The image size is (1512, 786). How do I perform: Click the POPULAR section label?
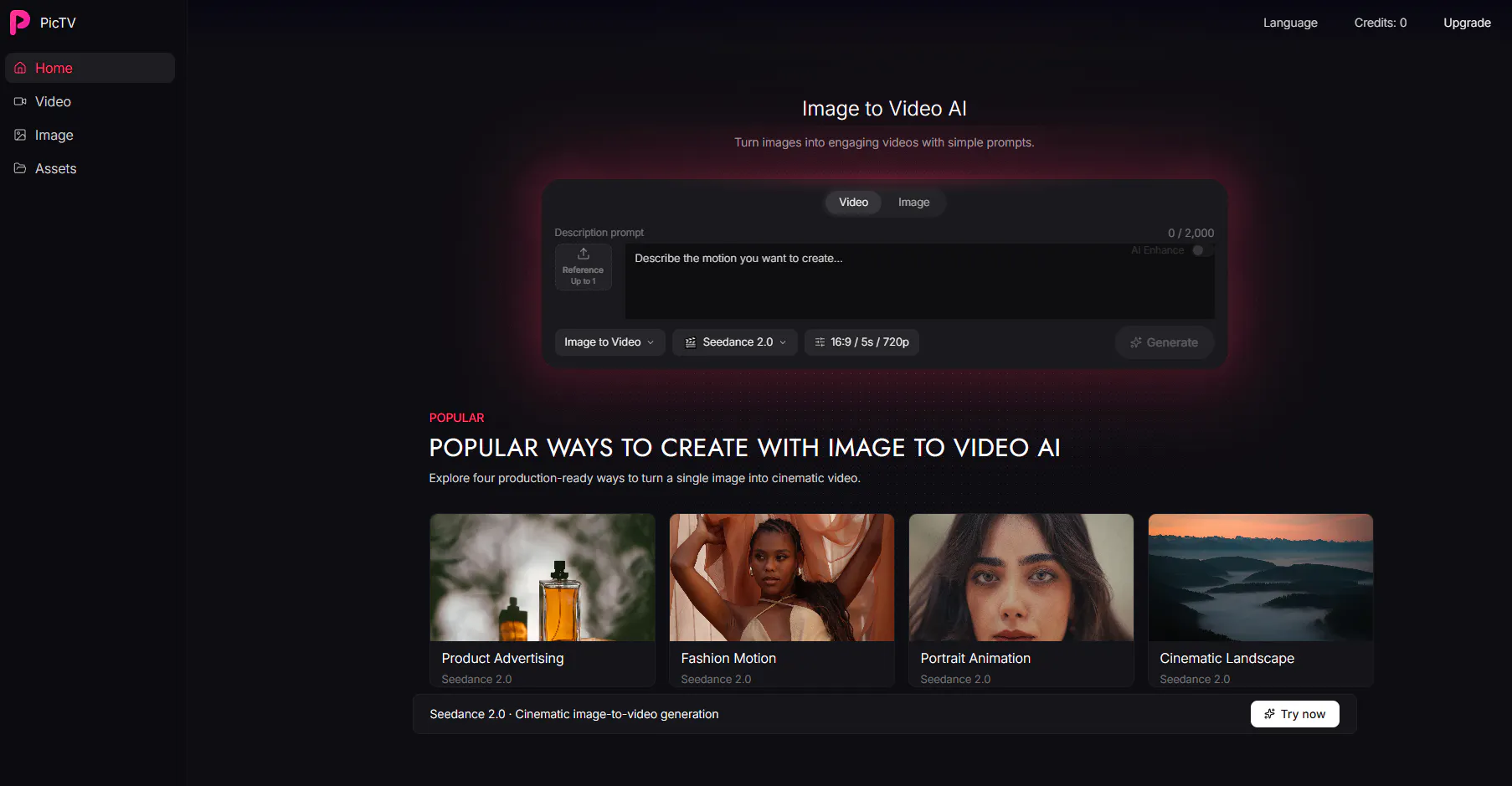(456, 418)
